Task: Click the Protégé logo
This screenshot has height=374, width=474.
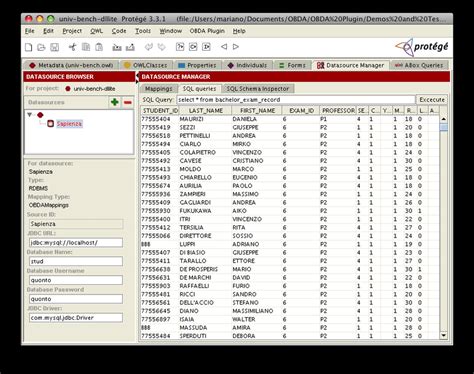Action: tap(422, 47)
